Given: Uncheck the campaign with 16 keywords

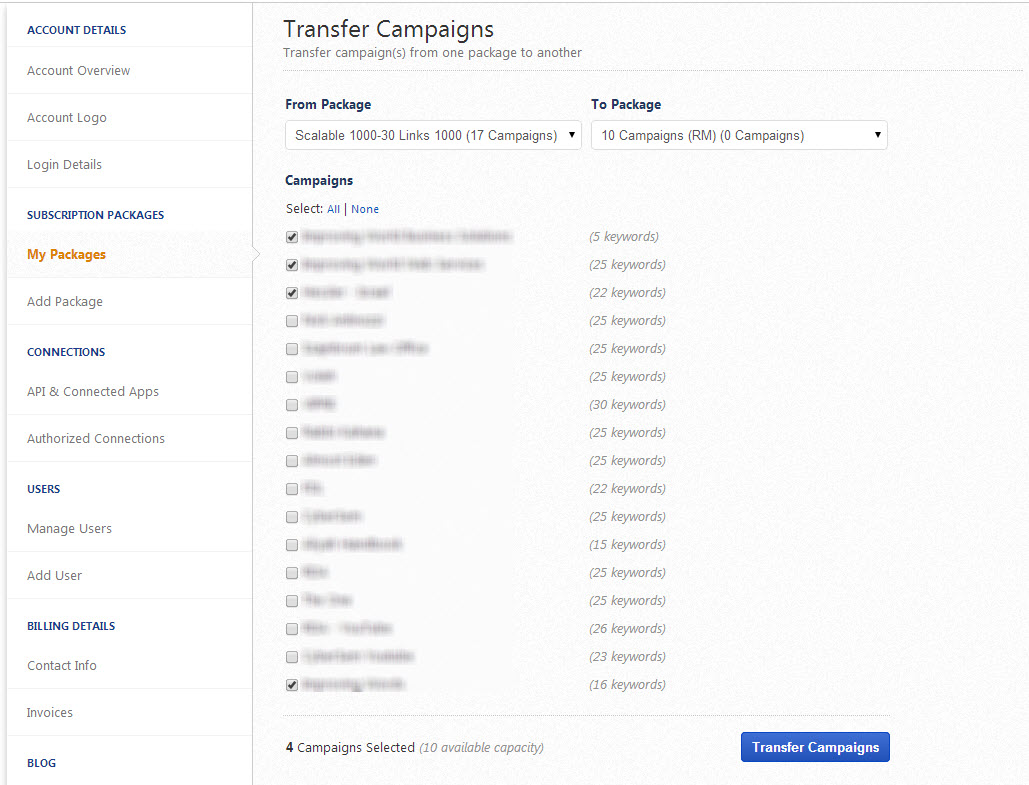Looking at the screenshot, I should tap(292, 685).
